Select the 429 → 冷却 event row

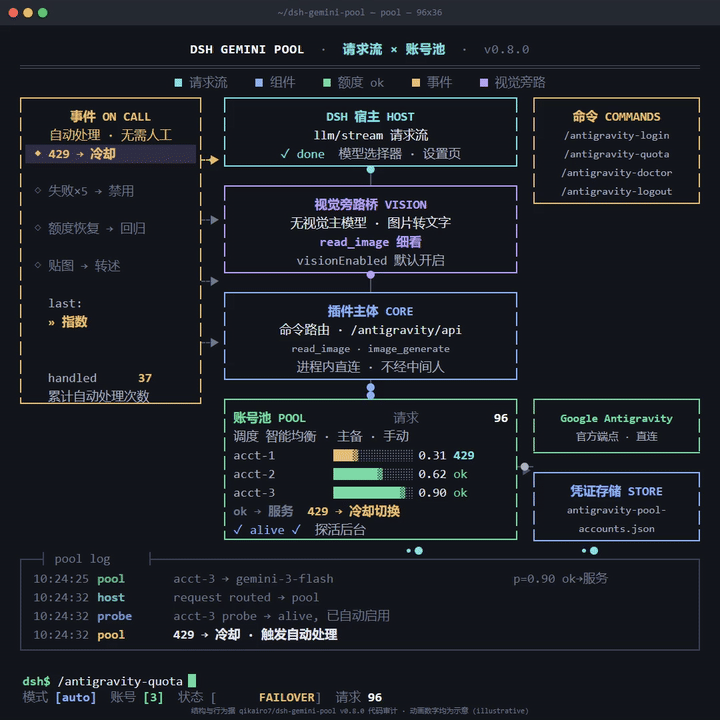coord(111,154)
